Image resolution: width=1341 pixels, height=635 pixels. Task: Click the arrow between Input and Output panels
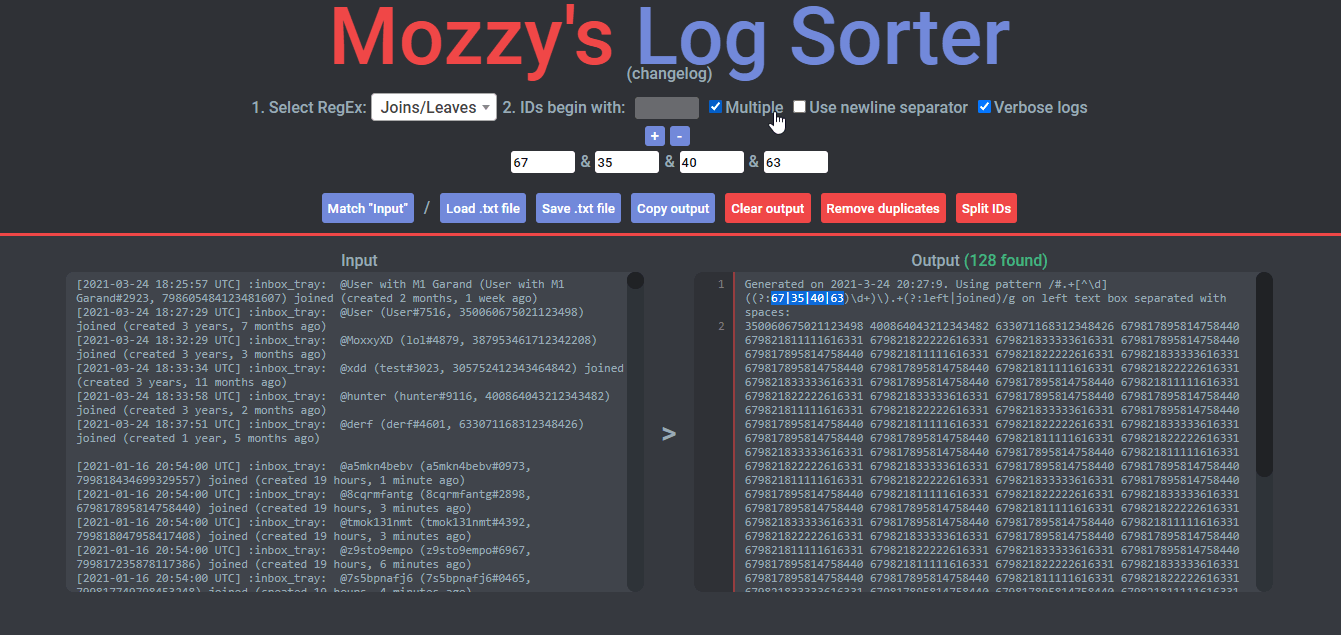click(x=669, y=433)
